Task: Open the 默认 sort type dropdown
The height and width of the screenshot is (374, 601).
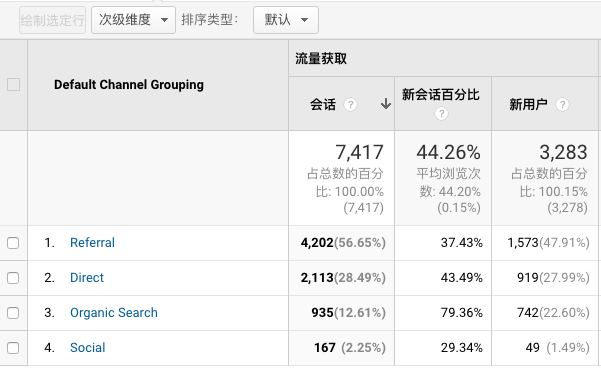Action: click(x=286, y=20)
